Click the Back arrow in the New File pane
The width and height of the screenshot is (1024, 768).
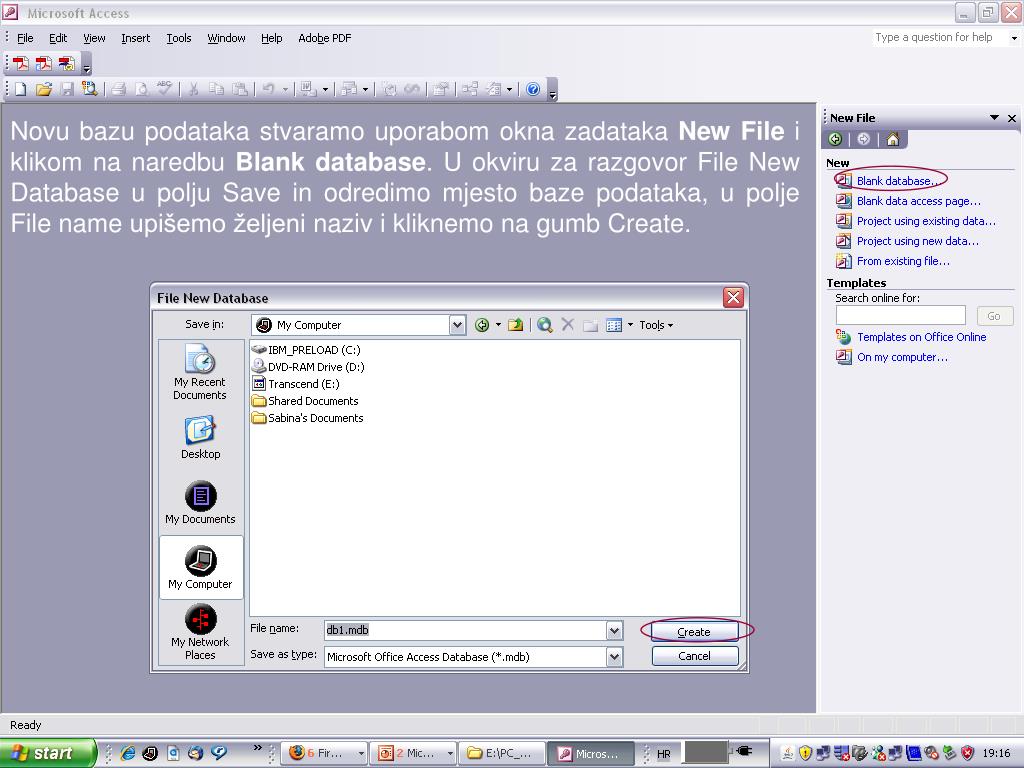(835, 139)
